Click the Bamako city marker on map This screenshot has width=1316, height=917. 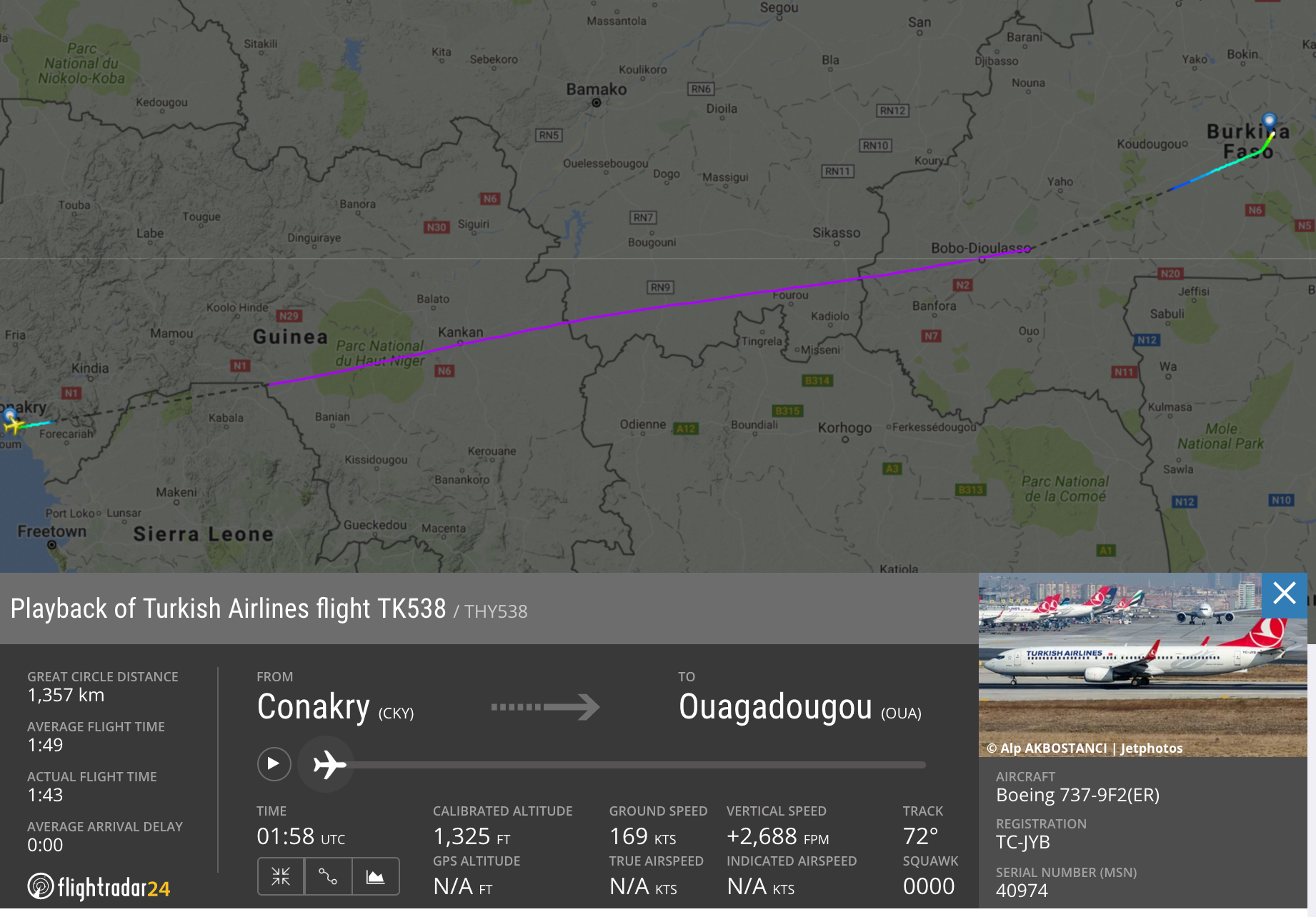(597, 103)
